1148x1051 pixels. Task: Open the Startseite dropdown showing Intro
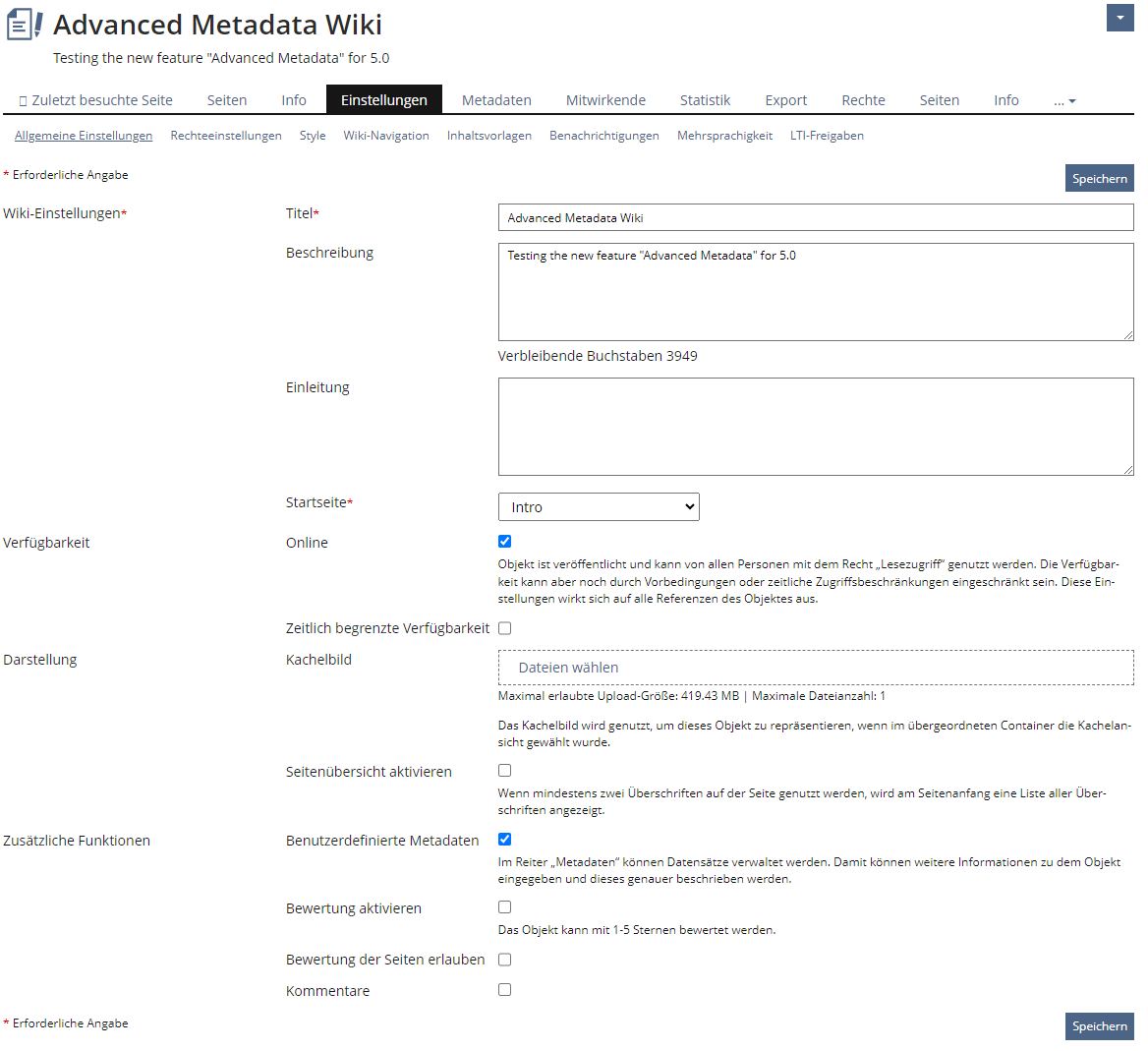599,507
